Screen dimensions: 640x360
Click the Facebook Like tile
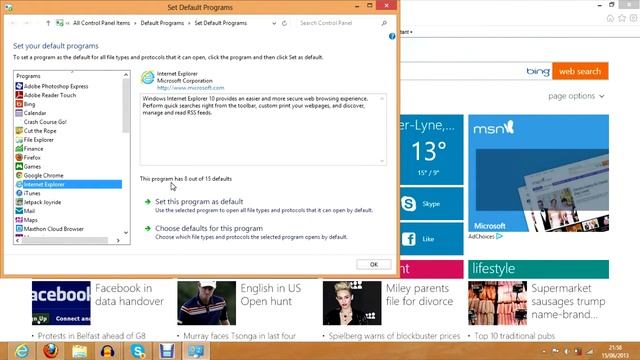431,239
